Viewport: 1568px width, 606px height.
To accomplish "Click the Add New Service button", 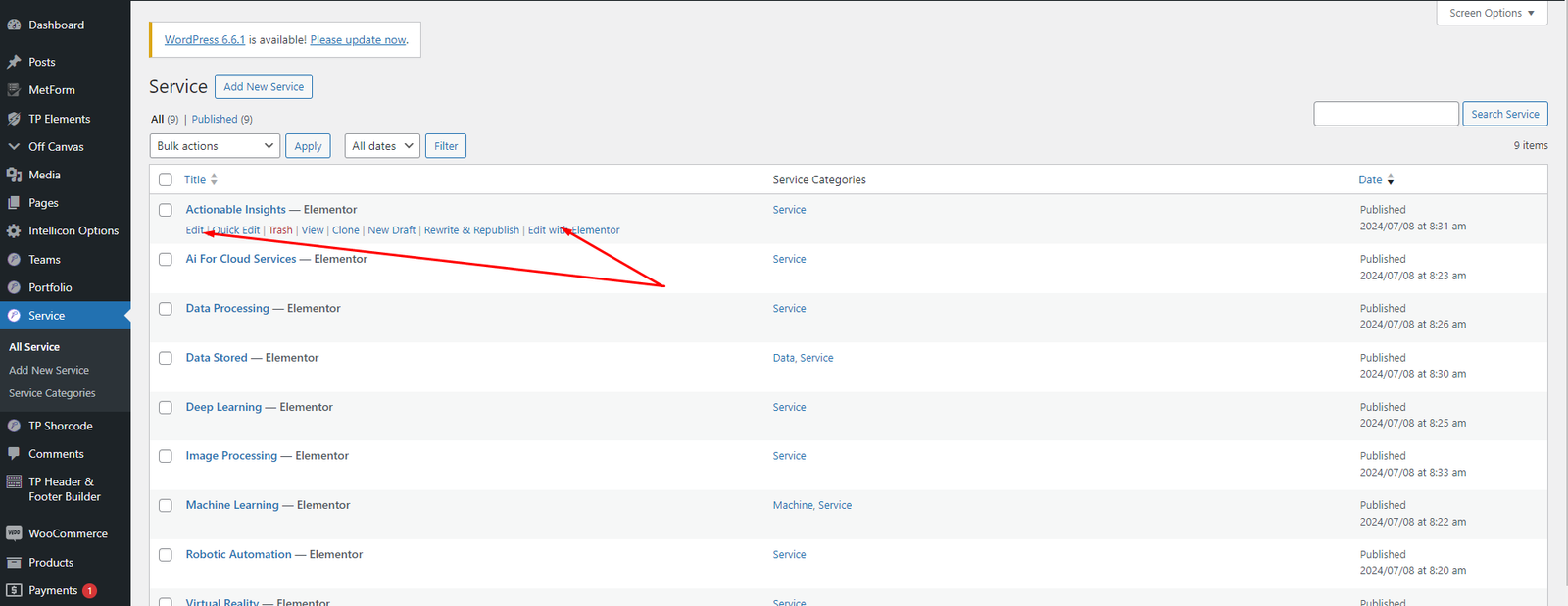I will point(264,86).
